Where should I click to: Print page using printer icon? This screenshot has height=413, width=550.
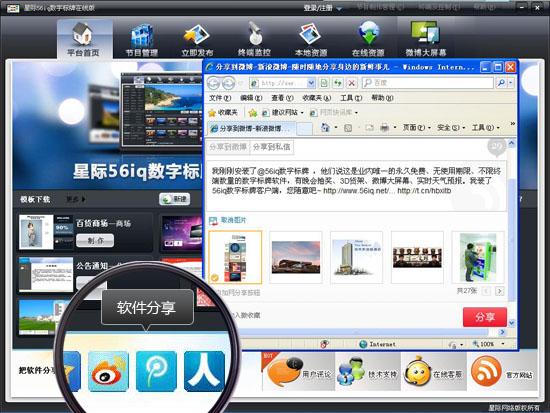[x=385, y=128]
